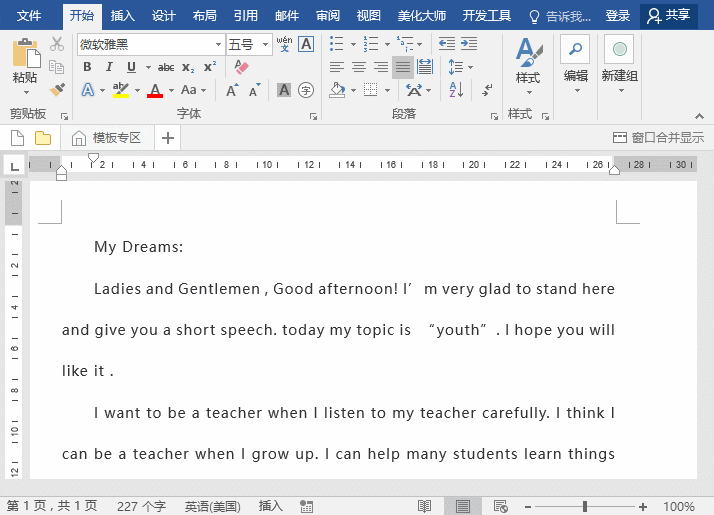Click the Superscript x² icon
Viewport: 714px width, 515px height.
point(210,67)
